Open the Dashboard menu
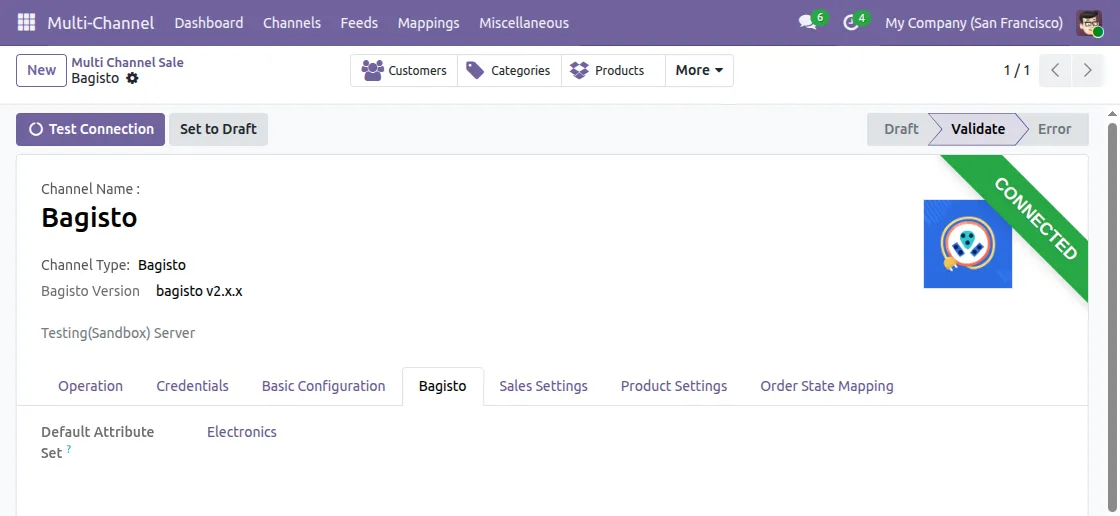The height and width of the screenshot is (516, 1120). [x=209, y=23]
